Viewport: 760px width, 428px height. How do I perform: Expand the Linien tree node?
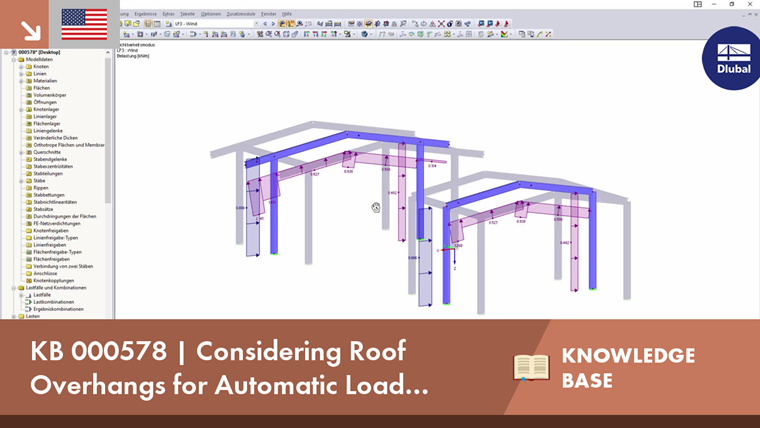pos(21,74)
